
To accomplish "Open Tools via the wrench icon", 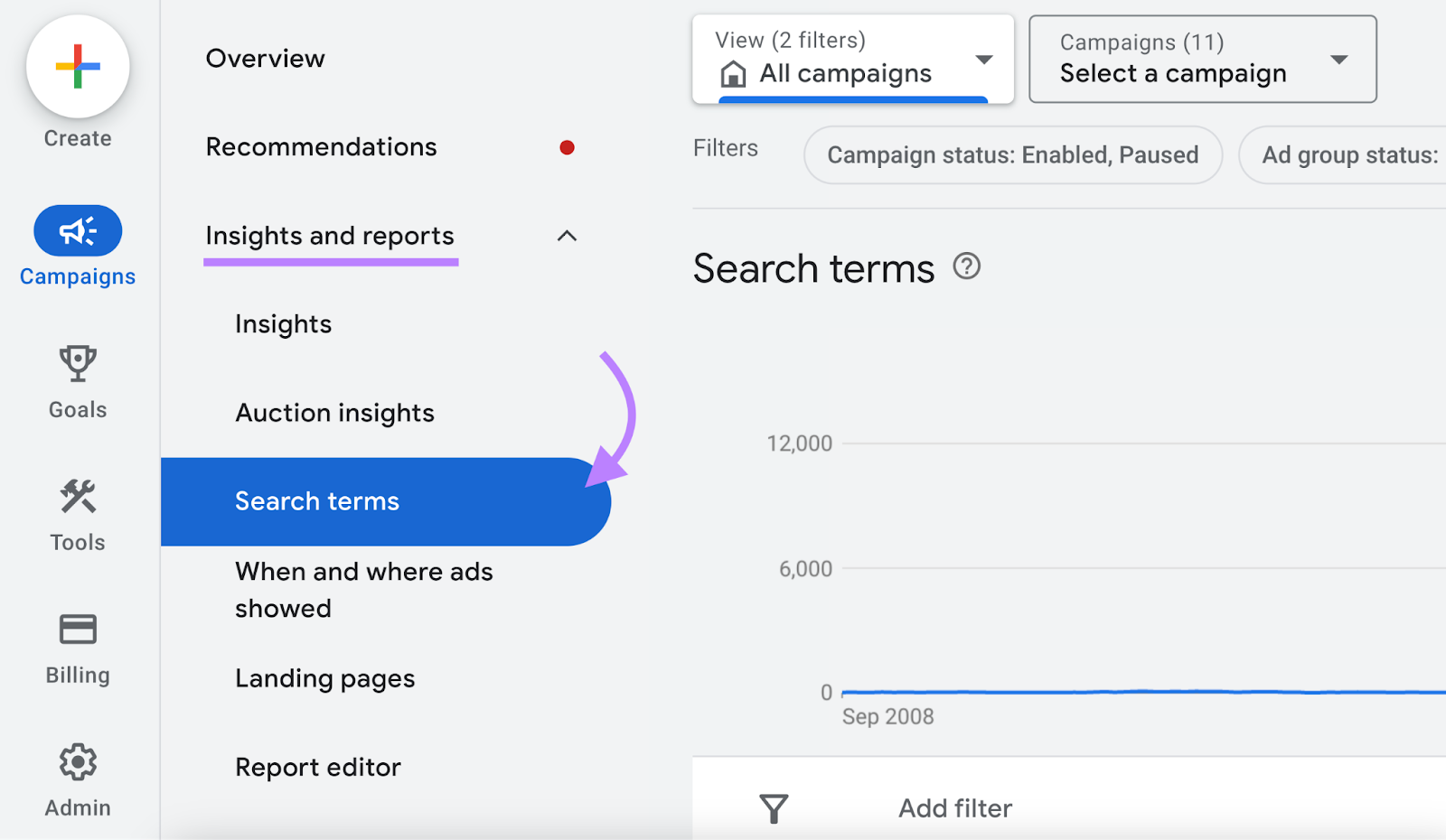I will click(77, 496).
